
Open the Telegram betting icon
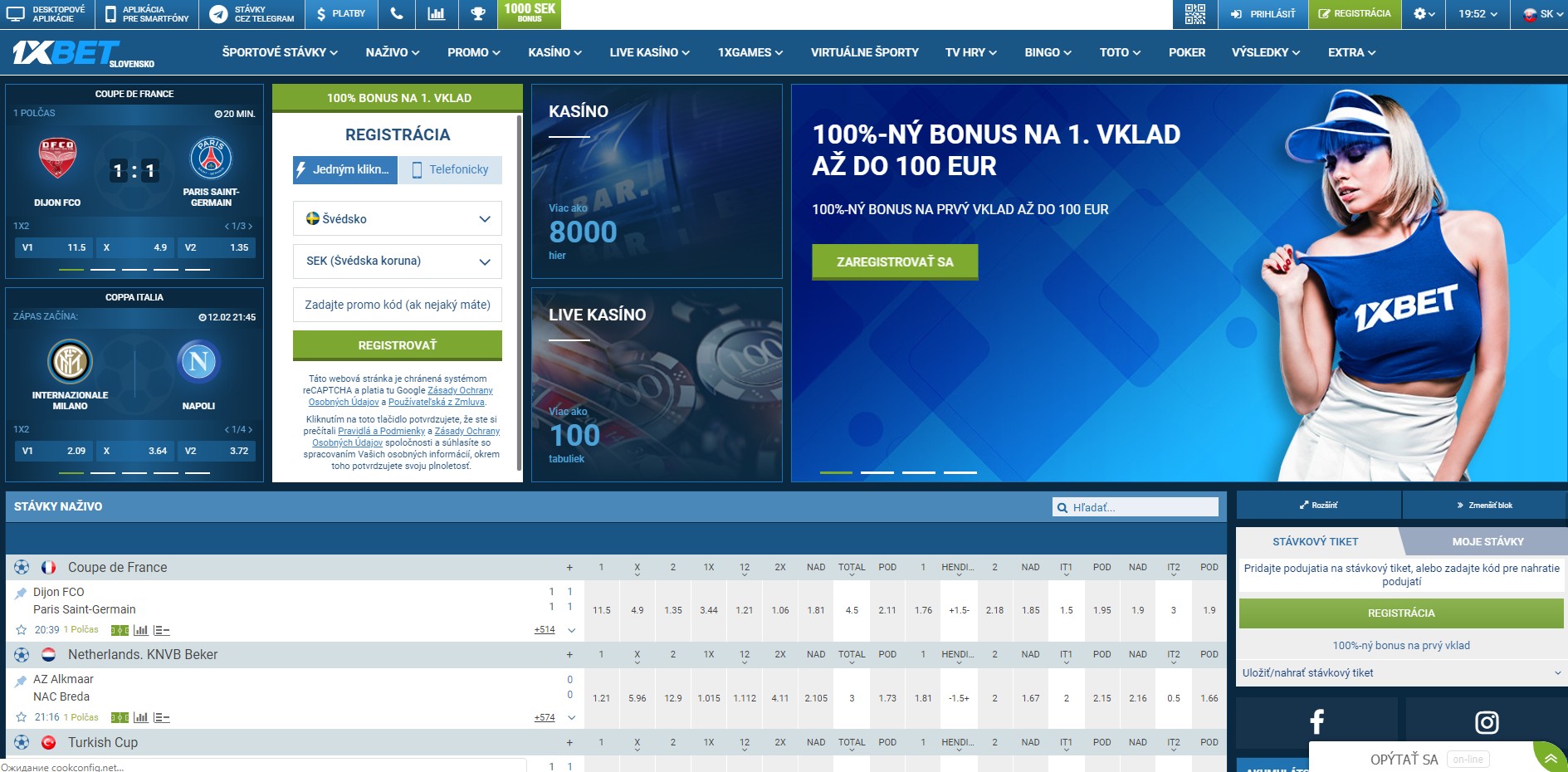pyautogui.click(x=218, y=14)
